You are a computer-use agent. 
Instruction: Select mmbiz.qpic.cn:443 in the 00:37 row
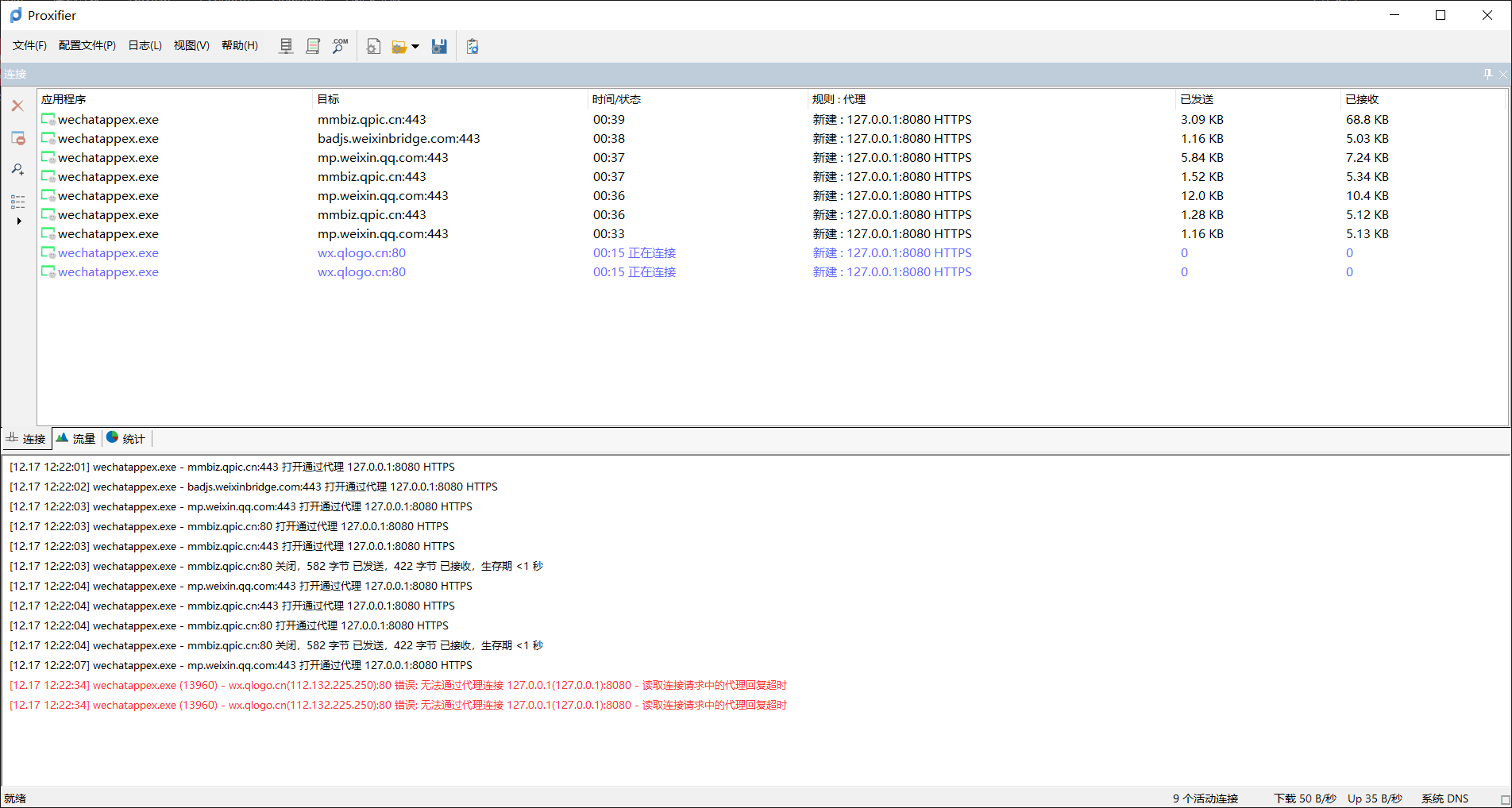tap(372, 177)
